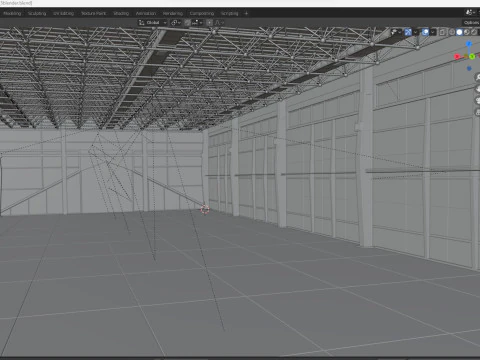Toggle X-Ray mode
This screenshot has height=360, width=480.
point(442,32)
